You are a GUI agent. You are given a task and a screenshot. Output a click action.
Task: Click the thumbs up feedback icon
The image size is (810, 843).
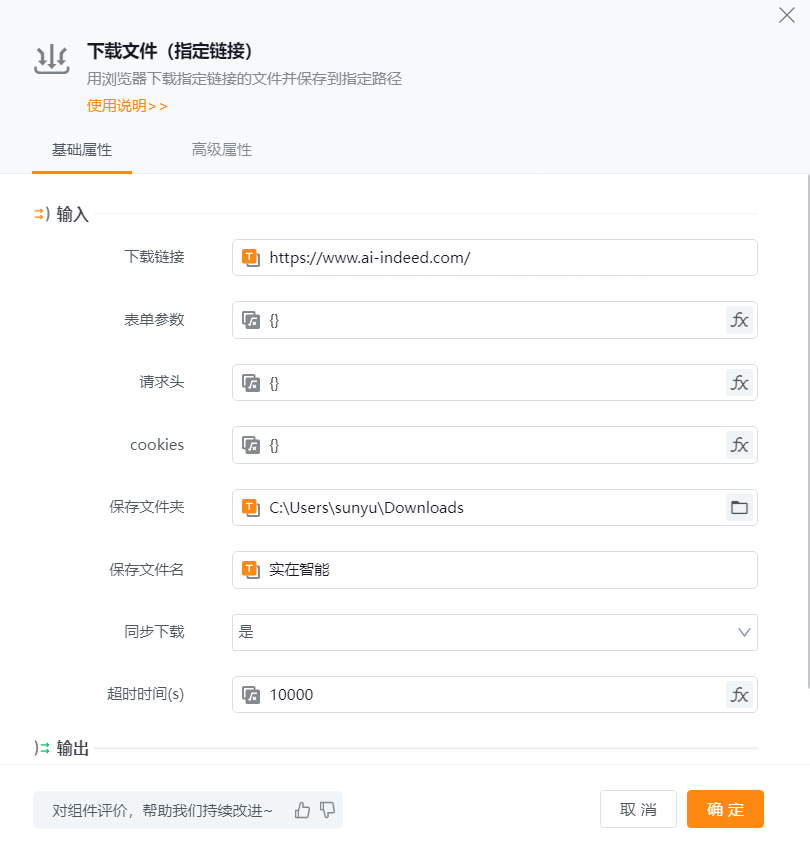tap(302, 810)
